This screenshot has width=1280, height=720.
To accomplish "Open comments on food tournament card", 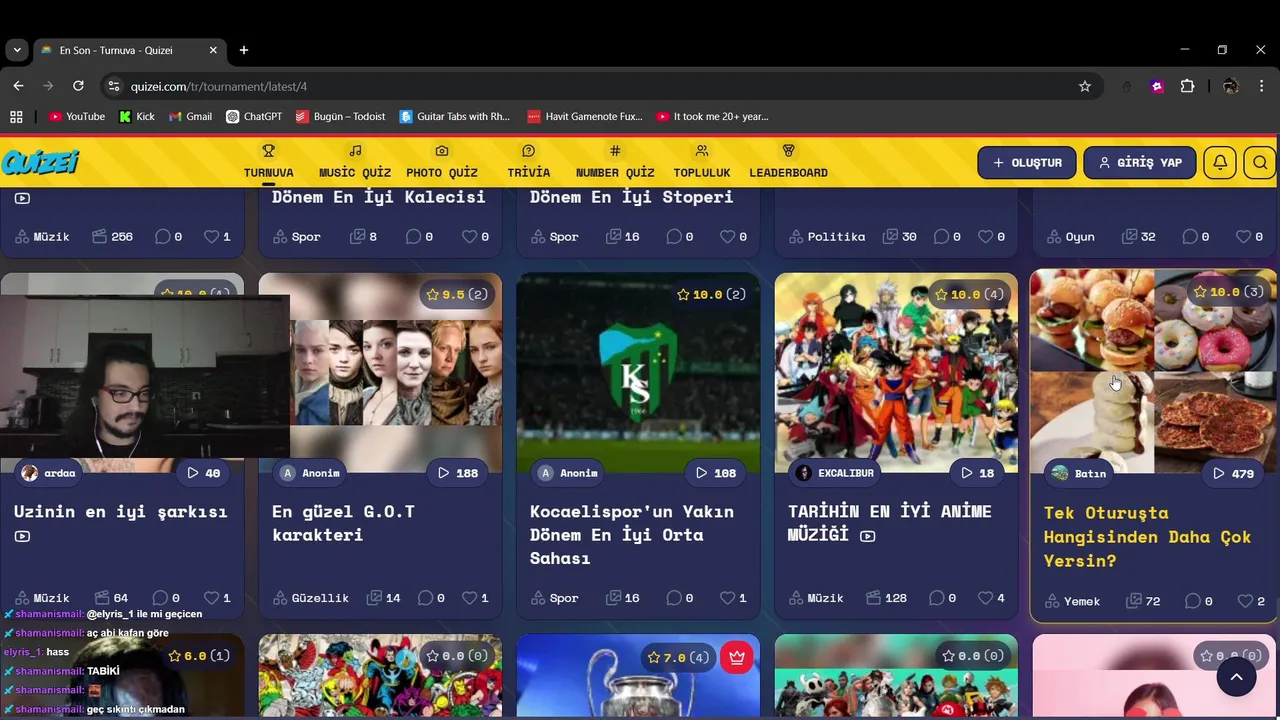I will (1198, 601).
